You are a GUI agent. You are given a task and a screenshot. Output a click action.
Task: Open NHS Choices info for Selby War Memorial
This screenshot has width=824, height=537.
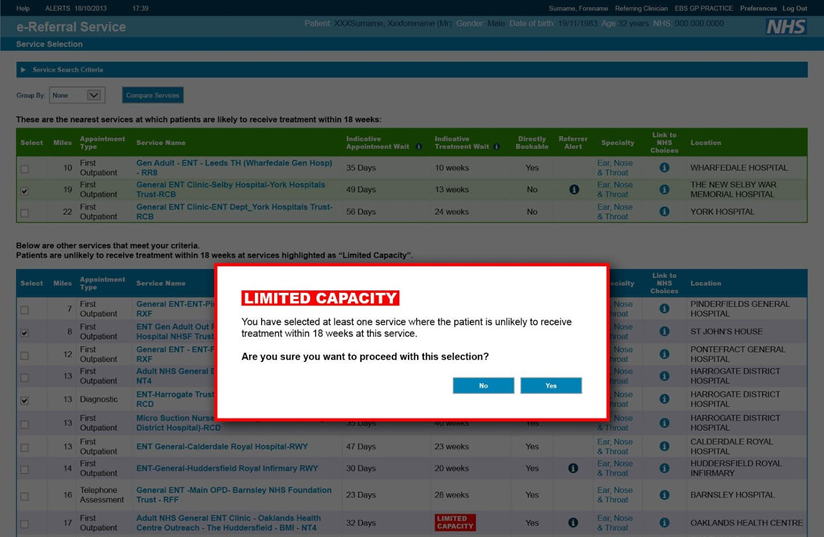[664, 189]
